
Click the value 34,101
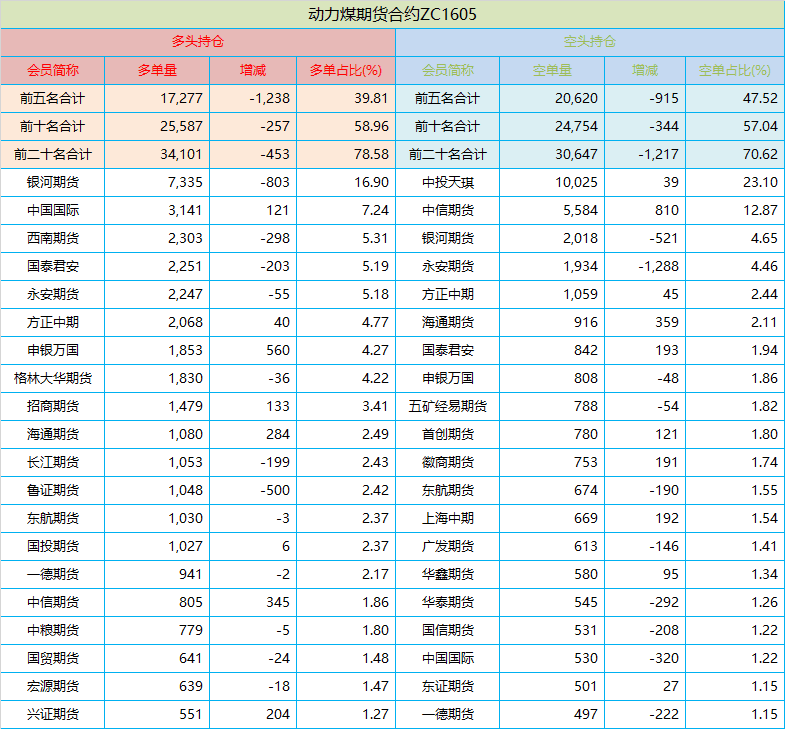coord(181,154)
